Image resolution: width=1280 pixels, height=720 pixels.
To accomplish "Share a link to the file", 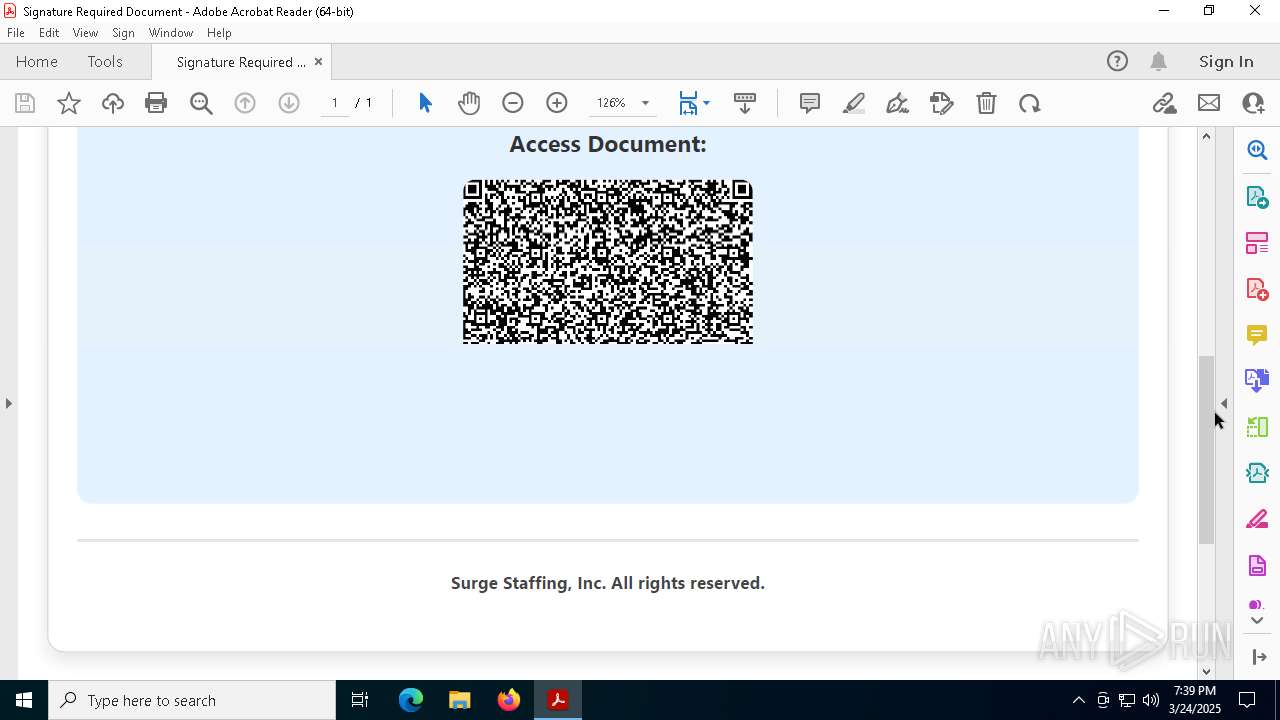I will point(1165,103).
